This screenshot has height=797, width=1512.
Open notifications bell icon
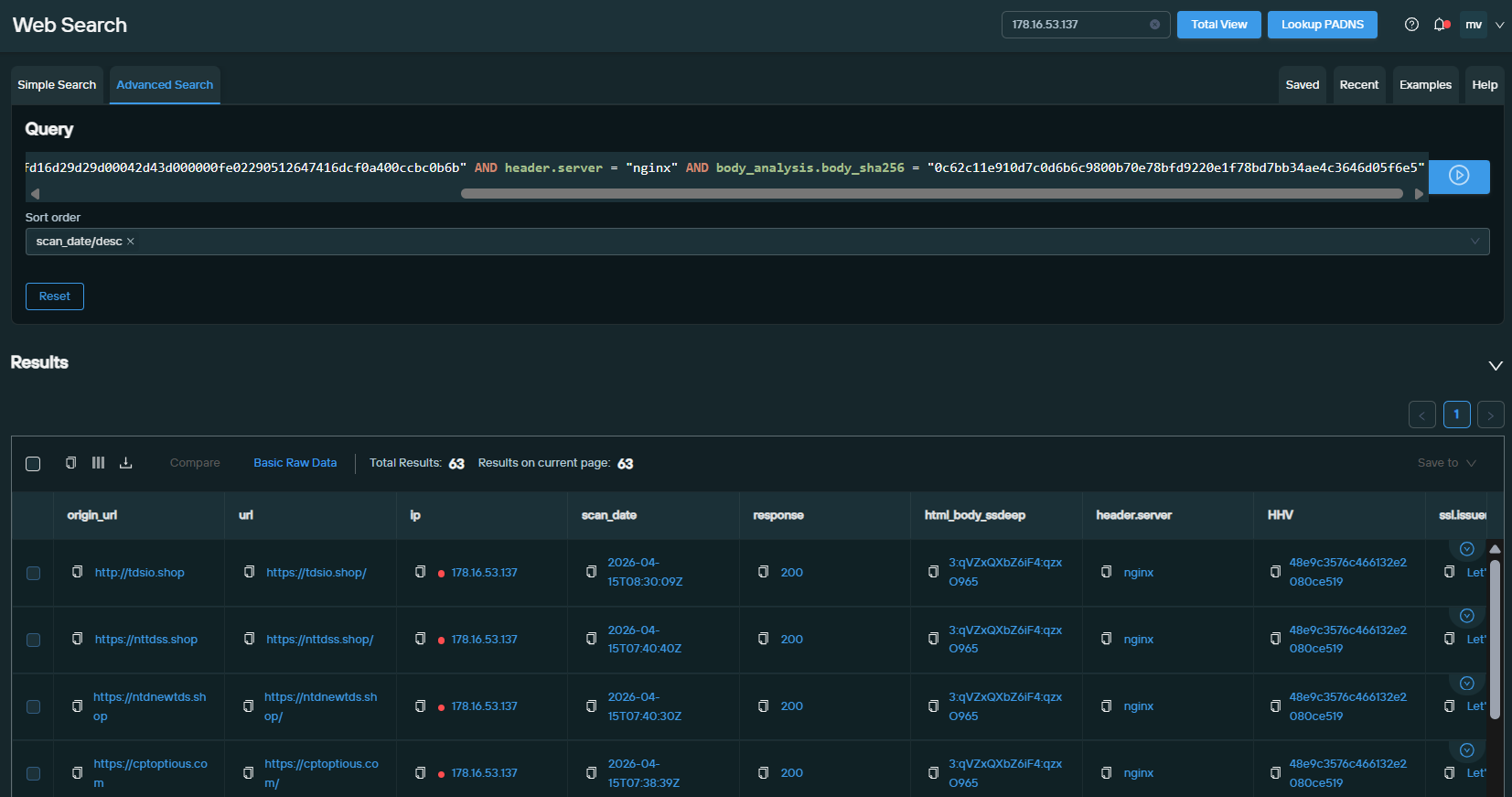1441,25
